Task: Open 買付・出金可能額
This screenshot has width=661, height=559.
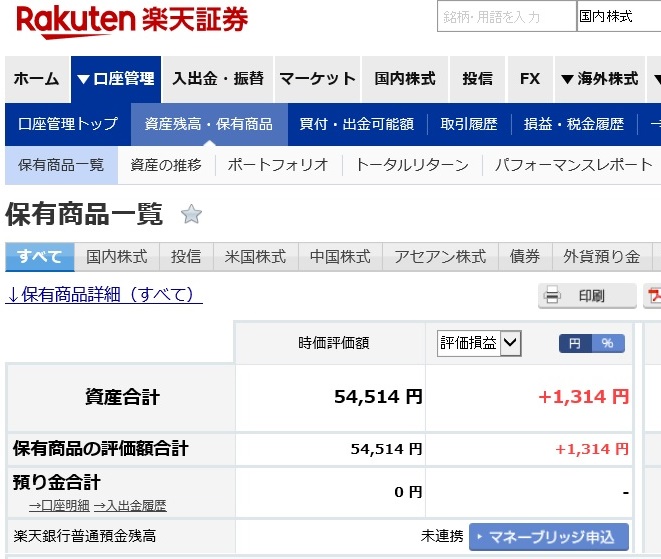Action: (357, 124)
